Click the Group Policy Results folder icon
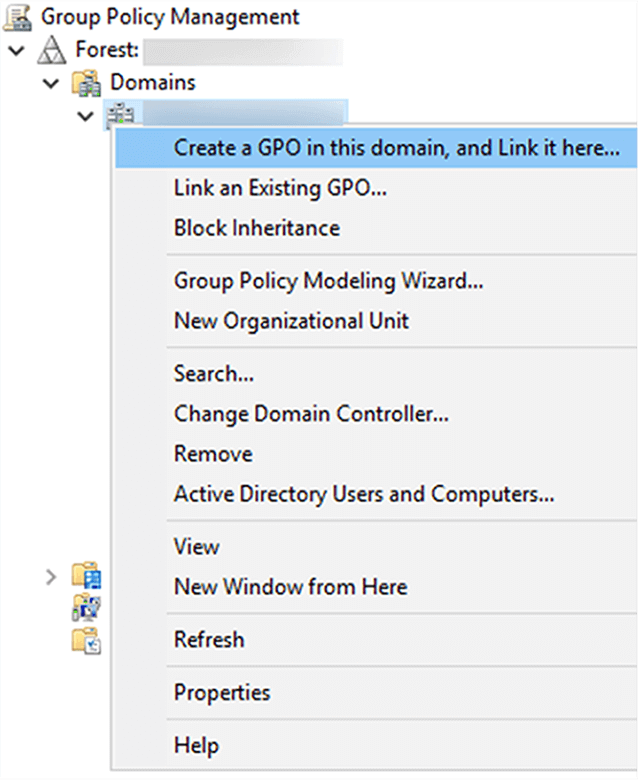Viewport: 638px width, 780px height. [87, 640]
